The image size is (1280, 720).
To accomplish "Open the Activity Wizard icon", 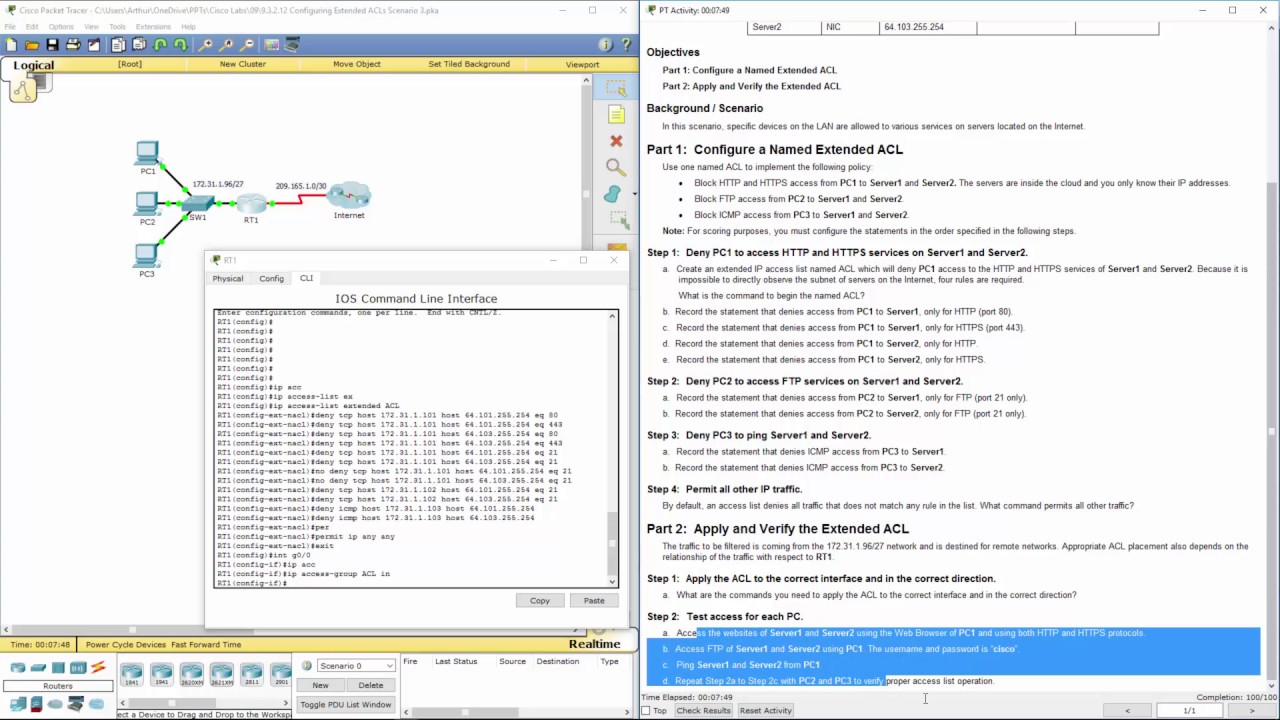I will pyautogui.click(x=94, y=45).
